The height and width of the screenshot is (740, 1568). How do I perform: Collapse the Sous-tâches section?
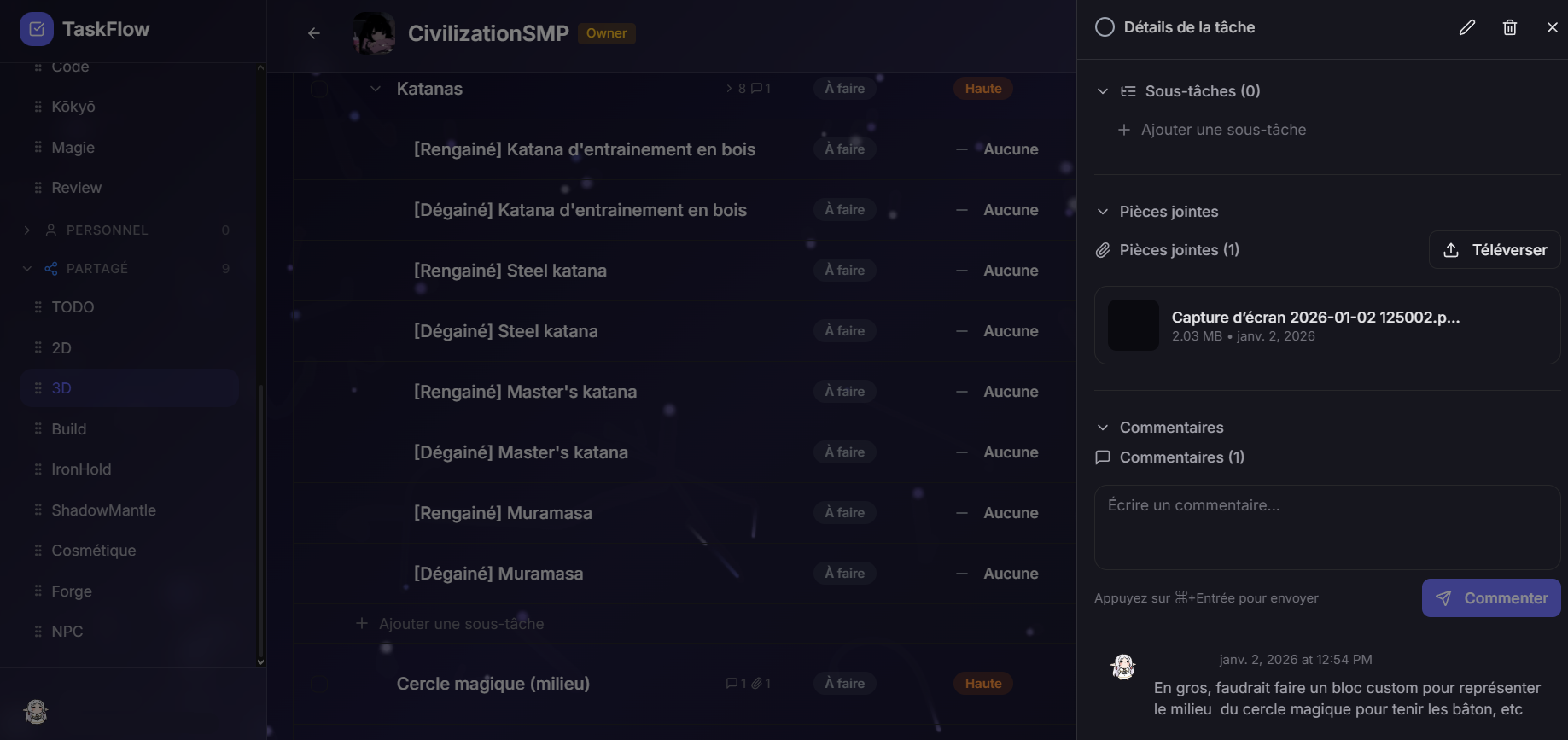coord(1103,91)
